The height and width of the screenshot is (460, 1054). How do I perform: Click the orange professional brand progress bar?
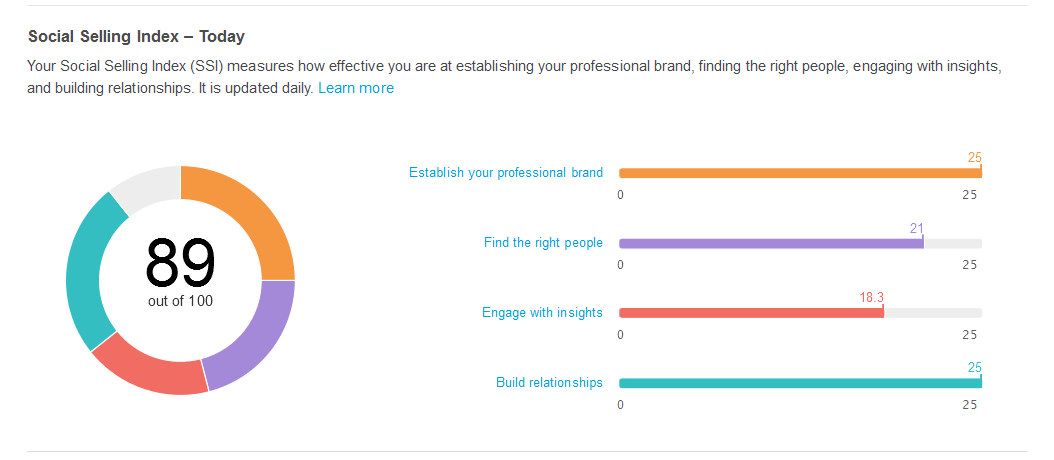pyautogui.click(x=800, y=173)
